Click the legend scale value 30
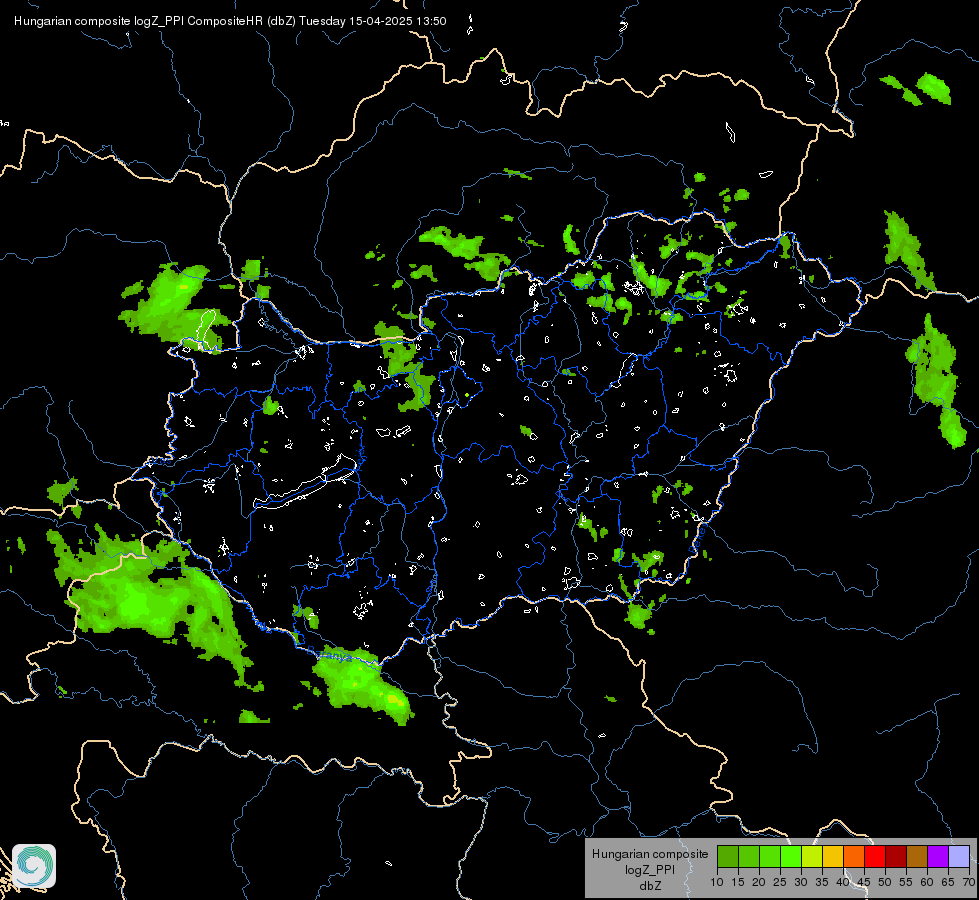Viewport: 979px width, 900px height. pyautogui.click(x=801, y=882)
